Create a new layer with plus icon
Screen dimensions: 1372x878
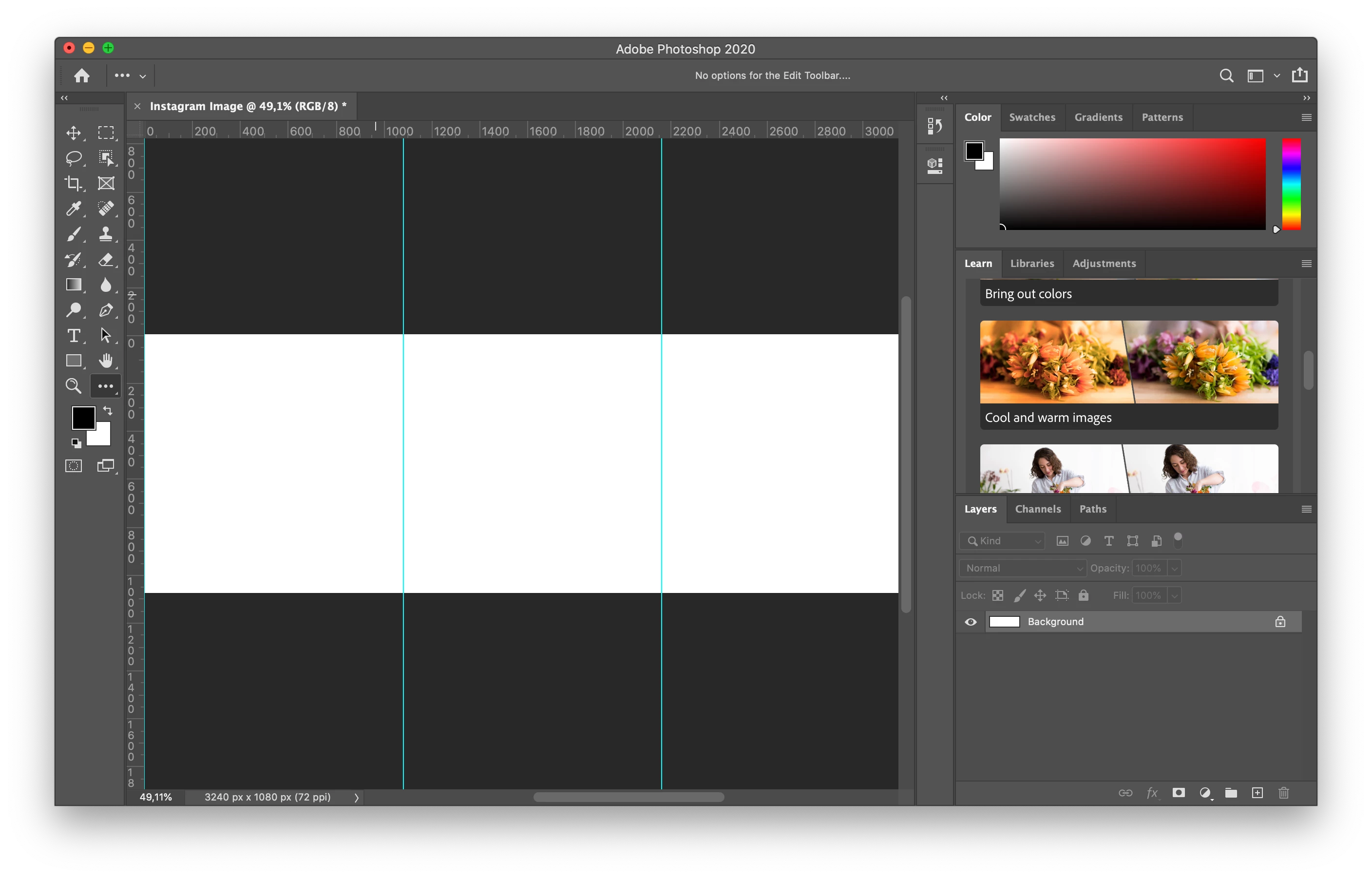tap(1257, 793)
